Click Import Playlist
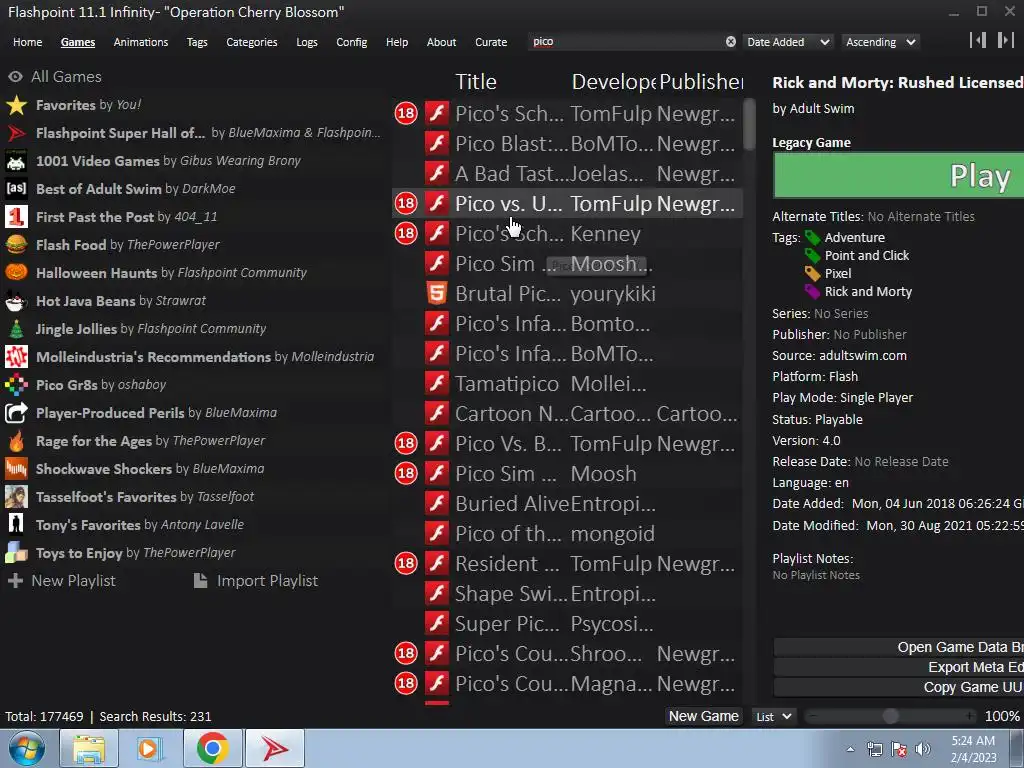The height and width of the screenshot is (768, 1024). tap(256, 581)
